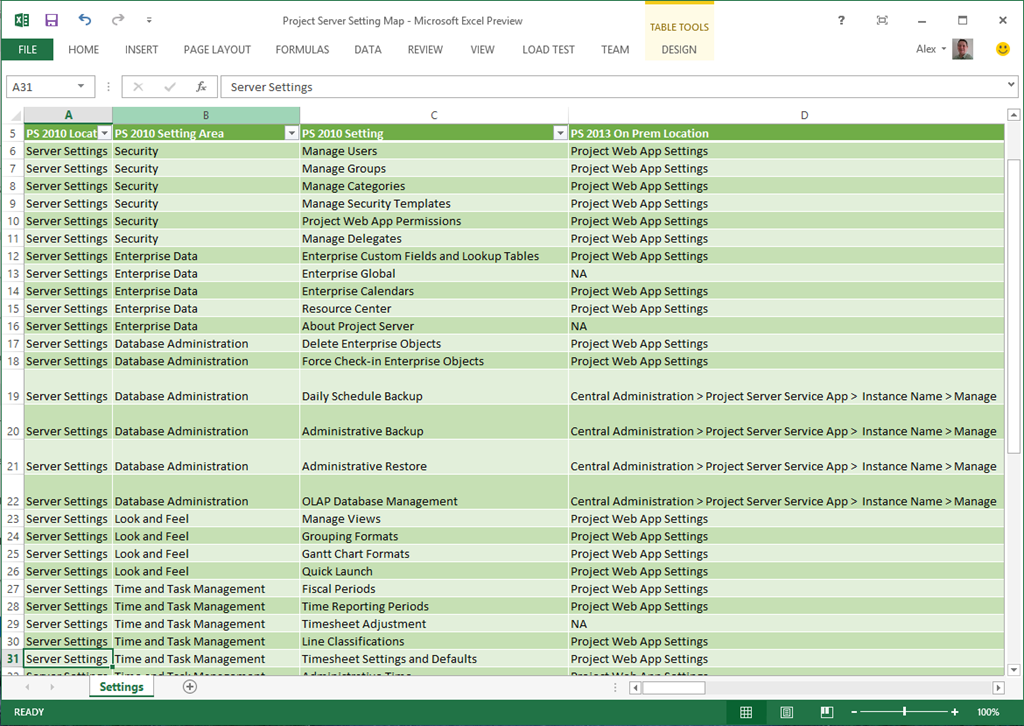Open filter dropdown for PS 2010 Location
The height and width of the screenshot is (726, 1024).
point(104,133)
